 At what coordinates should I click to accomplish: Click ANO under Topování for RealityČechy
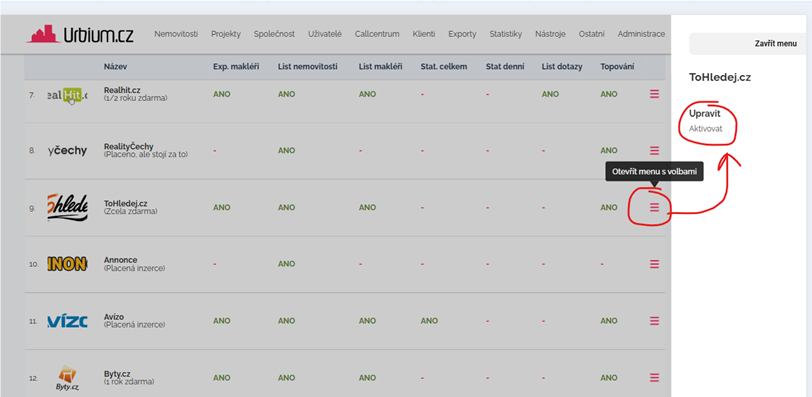[609, 151]
